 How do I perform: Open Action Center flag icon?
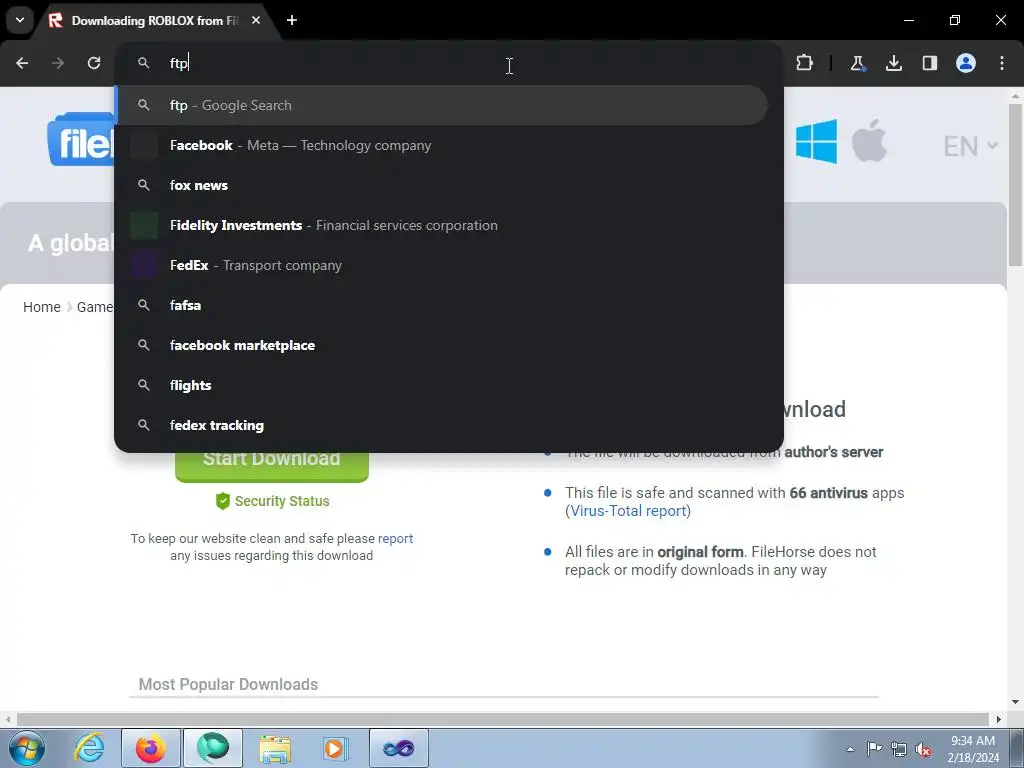(874, 749)
